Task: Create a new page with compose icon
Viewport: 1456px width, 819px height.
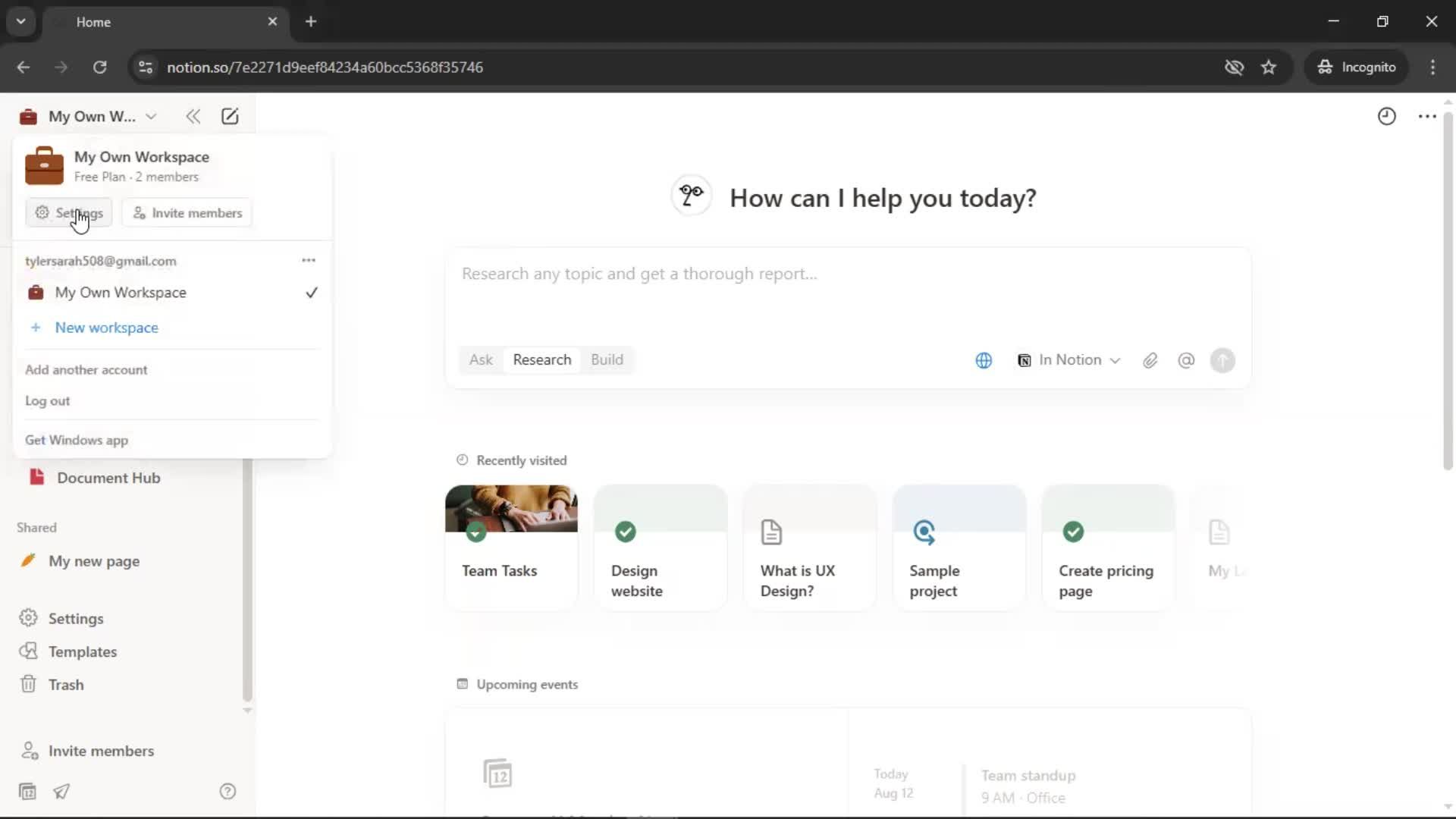Action: point(230,116)
